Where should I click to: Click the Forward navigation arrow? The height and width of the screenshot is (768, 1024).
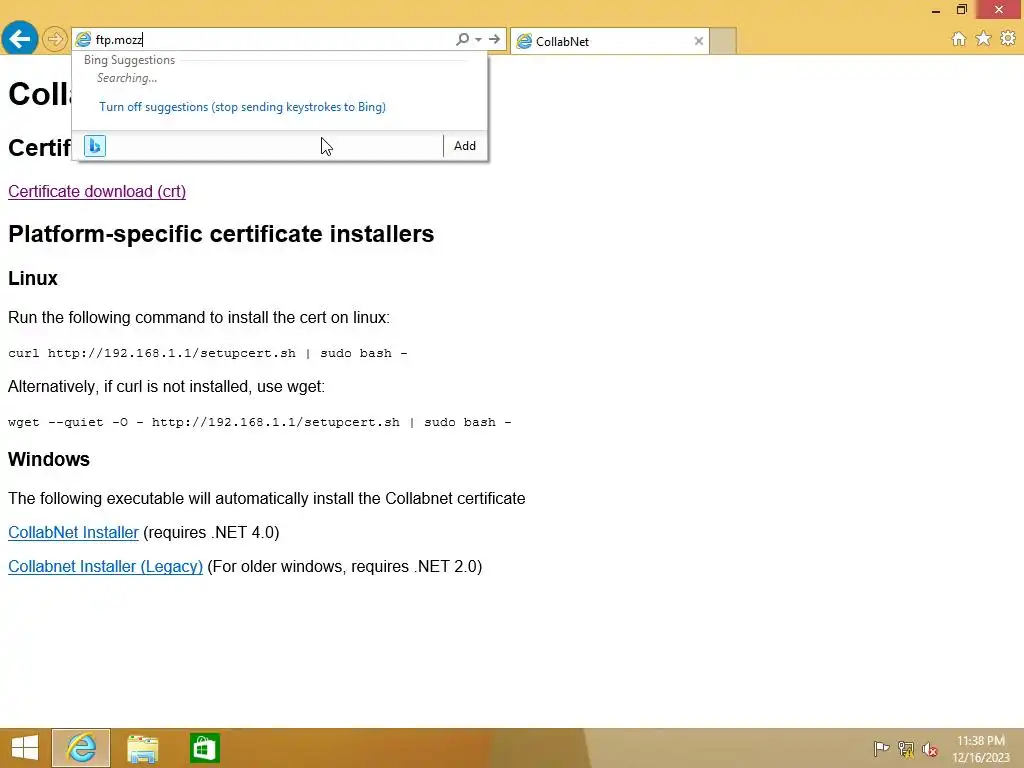[55, 39]
